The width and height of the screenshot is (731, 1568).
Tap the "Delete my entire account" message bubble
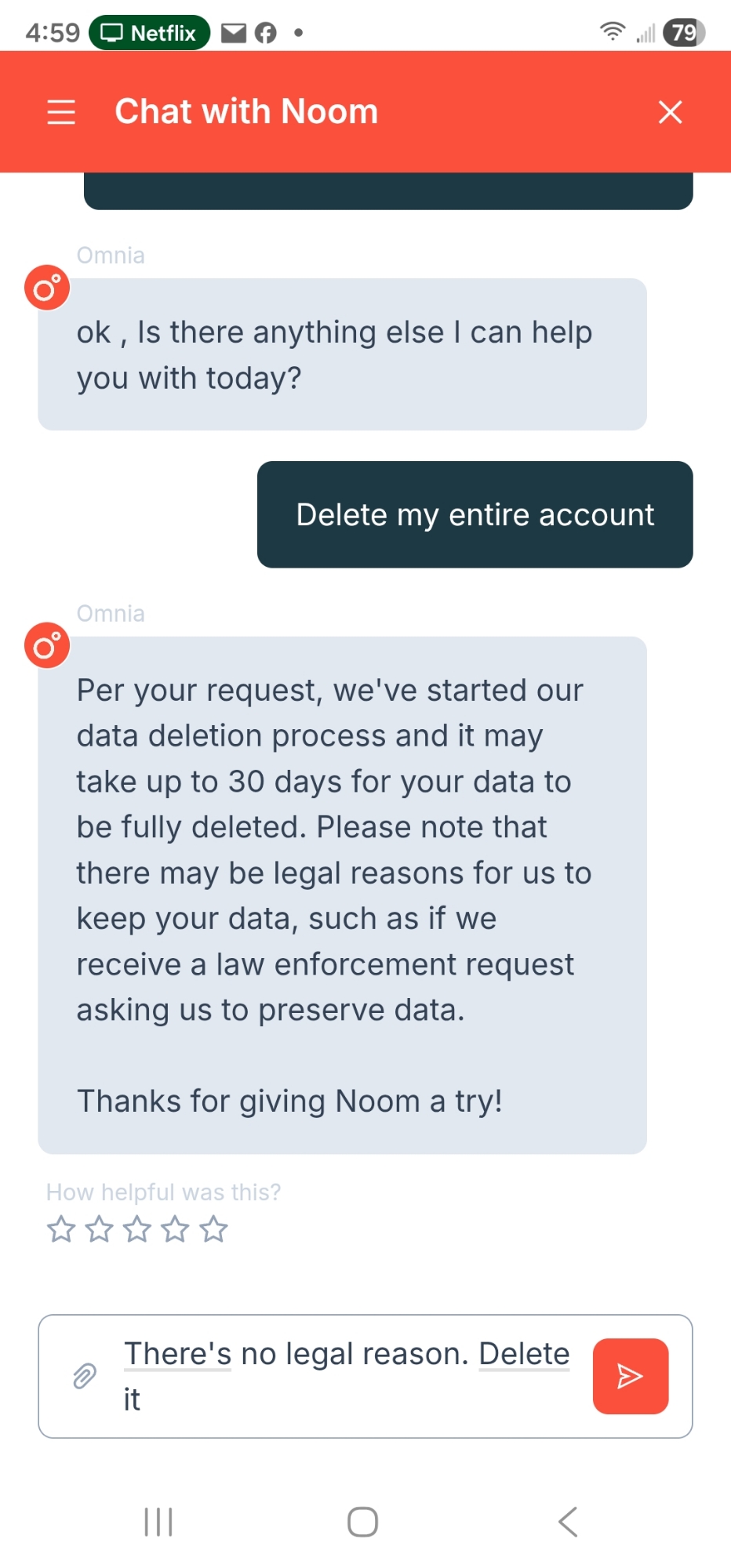475,515
